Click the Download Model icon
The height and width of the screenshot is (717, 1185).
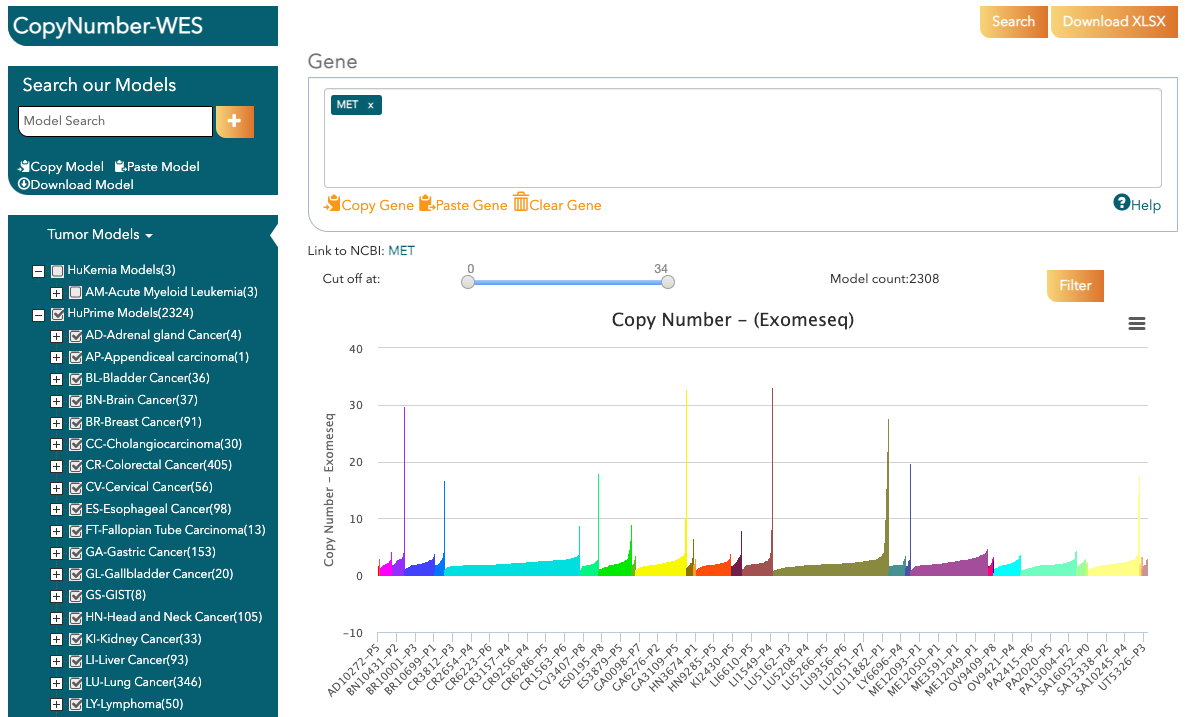(x=24, y=184)
